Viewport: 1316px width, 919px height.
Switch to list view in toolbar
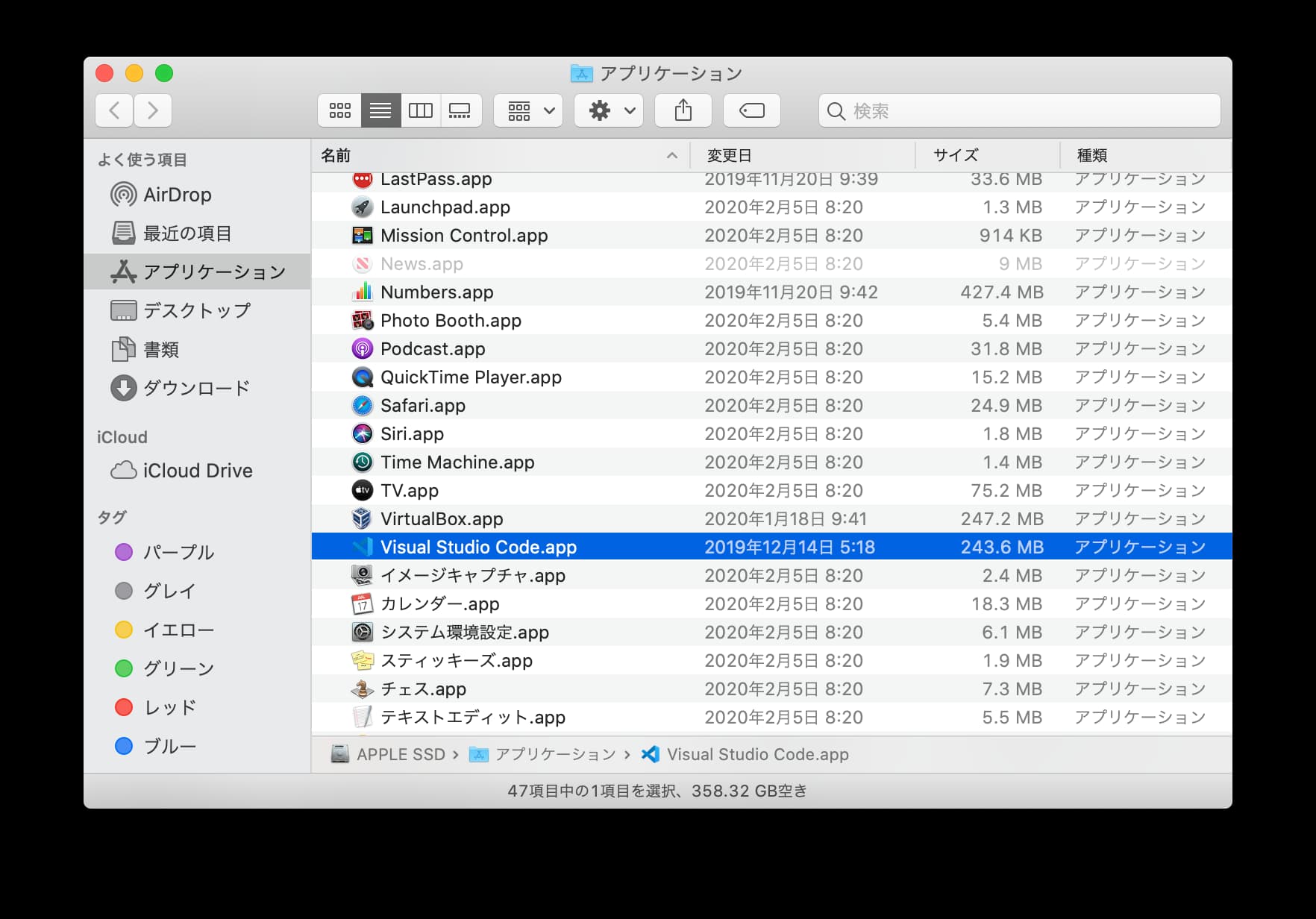pos(380,110)
